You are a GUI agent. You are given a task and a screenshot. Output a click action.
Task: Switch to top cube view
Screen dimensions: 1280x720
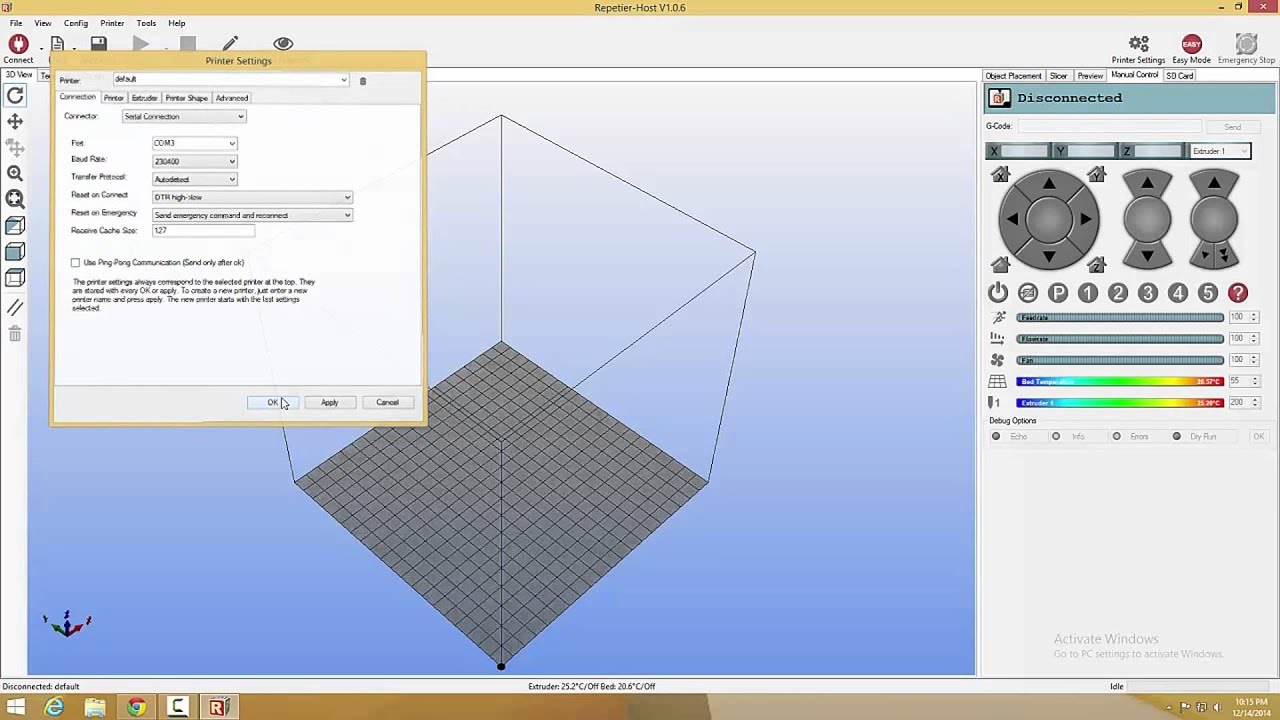click(15, 278)
